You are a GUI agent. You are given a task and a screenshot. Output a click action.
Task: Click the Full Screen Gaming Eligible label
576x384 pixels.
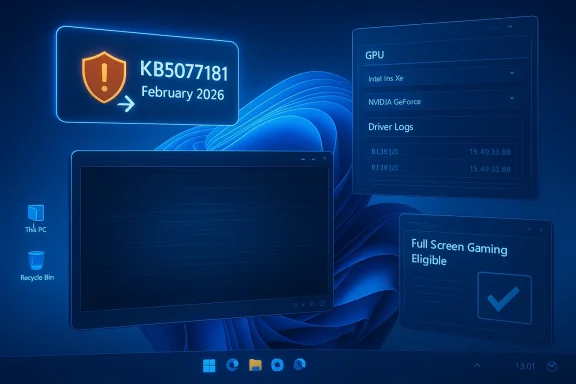coord(459,252)
